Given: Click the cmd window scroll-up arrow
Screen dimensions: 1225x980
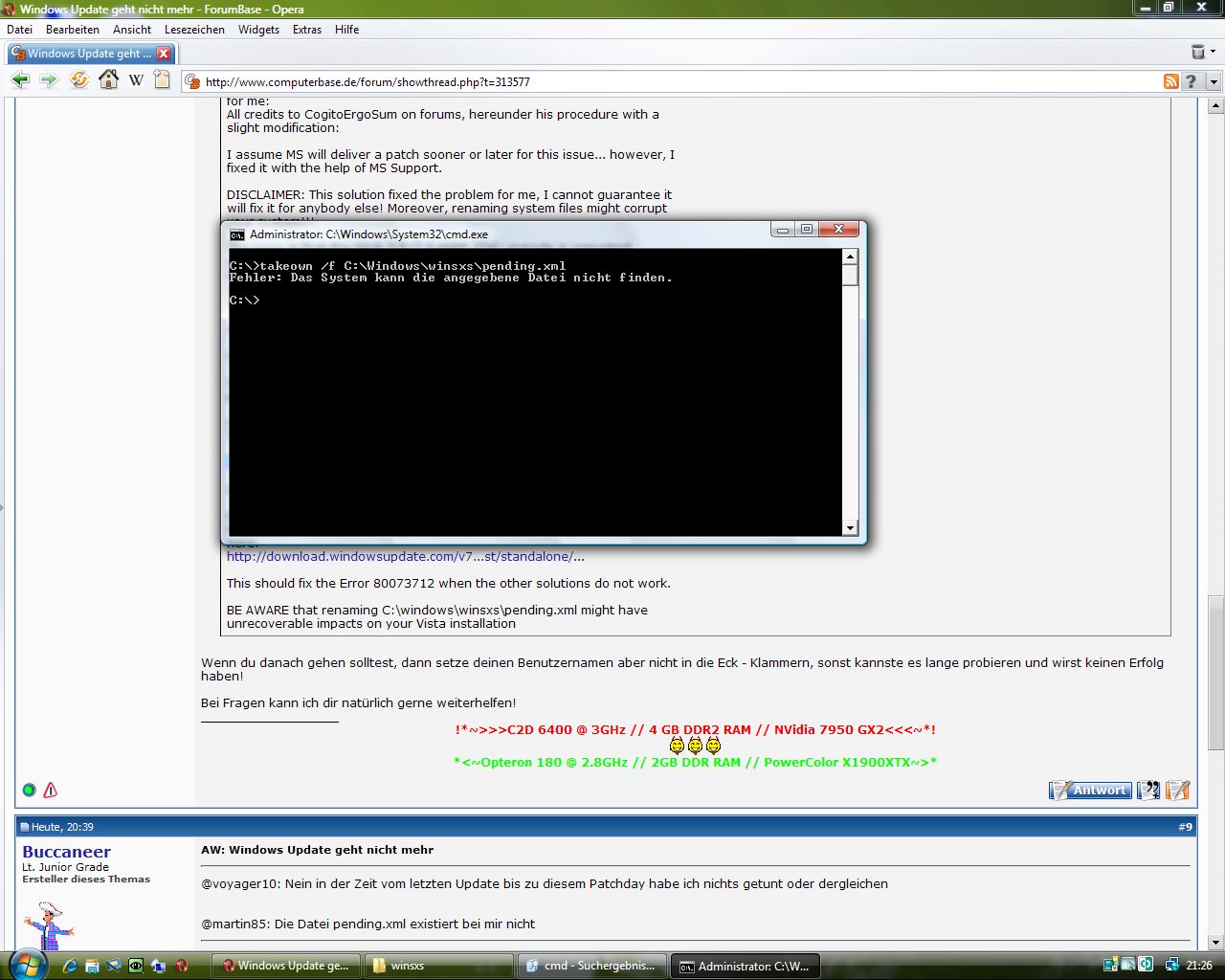Looking at the screenshot, I should 850,256.
